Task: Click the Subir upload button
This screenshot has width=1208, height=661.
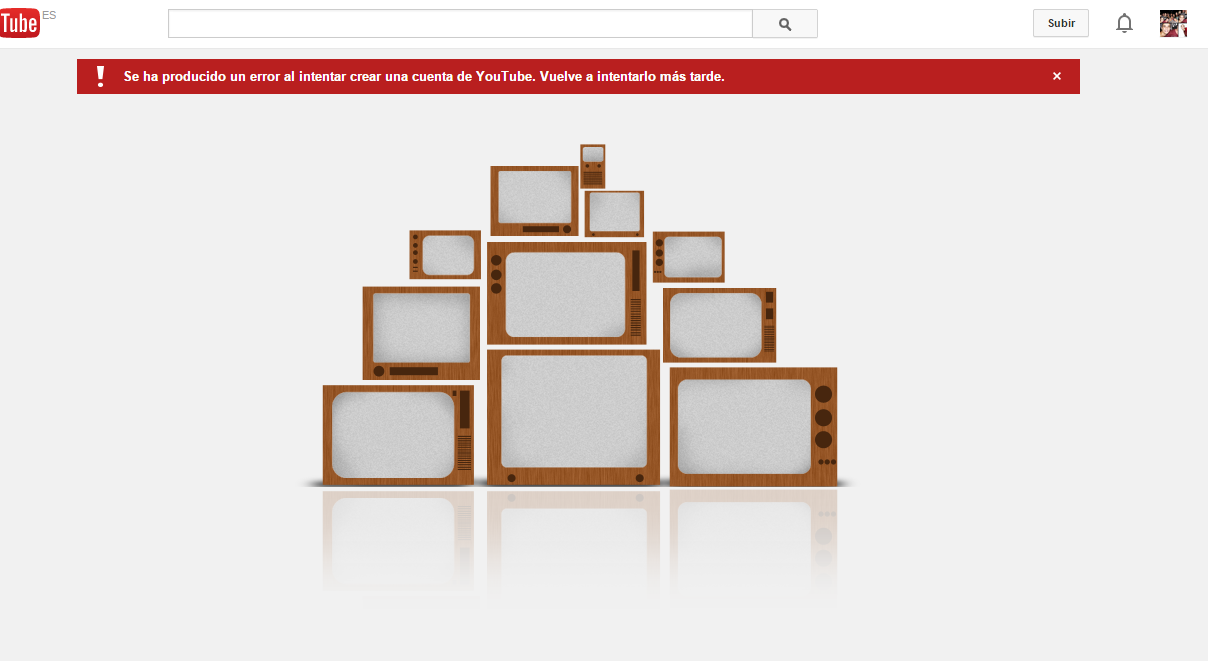Action: tap(1061, 23)
